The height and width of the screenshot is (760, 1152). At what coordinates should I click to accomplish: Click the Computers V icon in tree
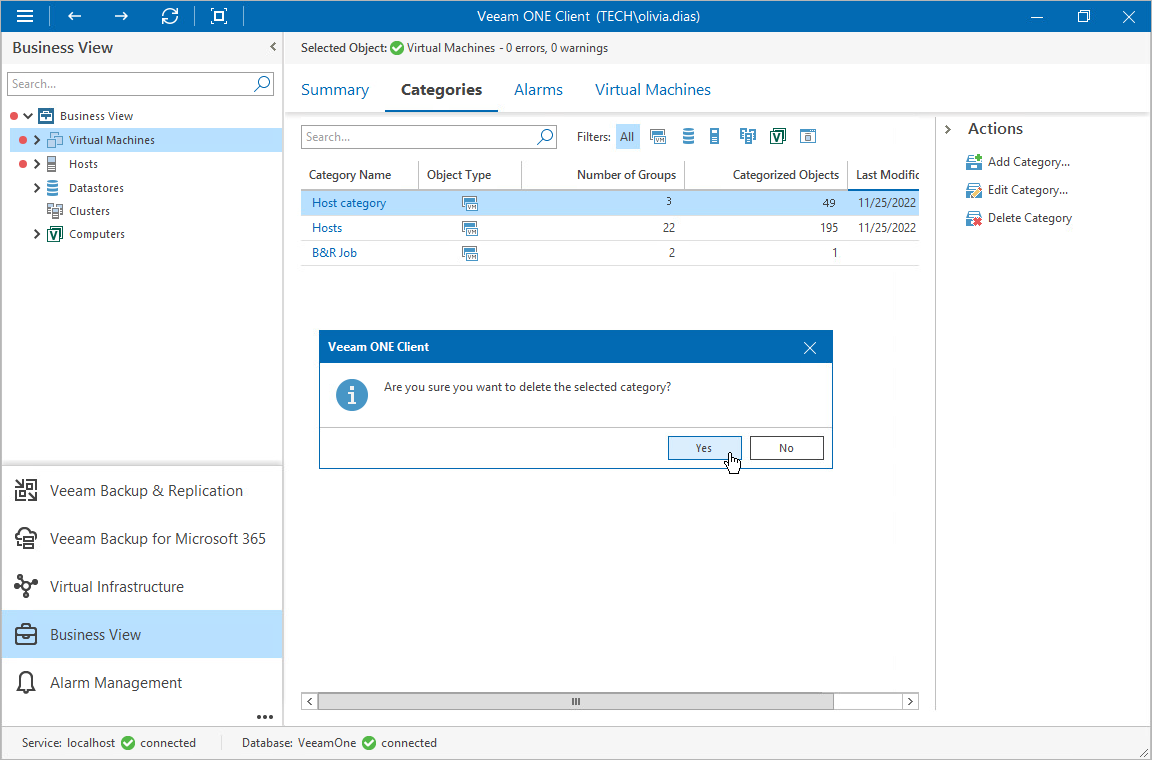[54, 234]
